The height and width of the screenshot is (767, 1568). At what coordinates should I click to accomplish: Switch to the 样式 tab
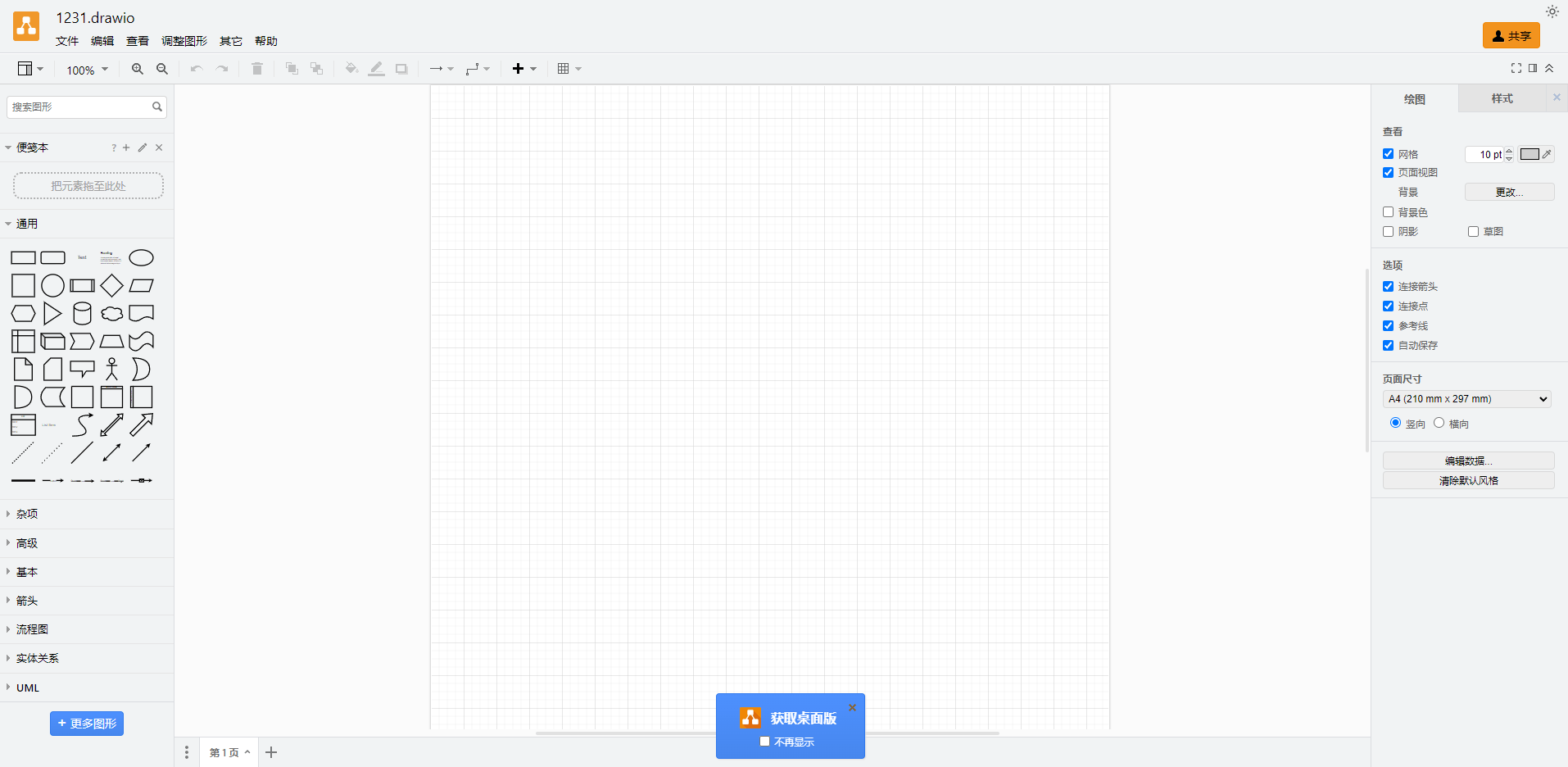pos(1502,98)
